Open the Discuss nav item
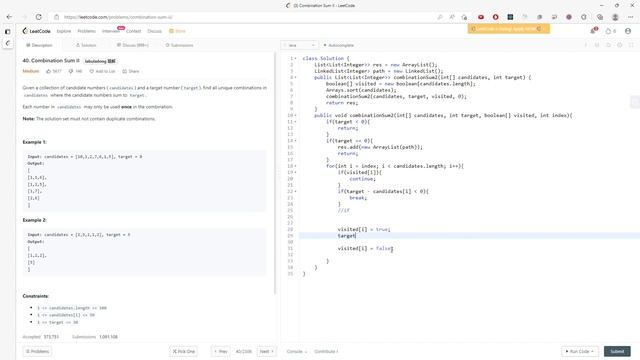Viewport: 640px width, 360px height. [x=154, y=31]
